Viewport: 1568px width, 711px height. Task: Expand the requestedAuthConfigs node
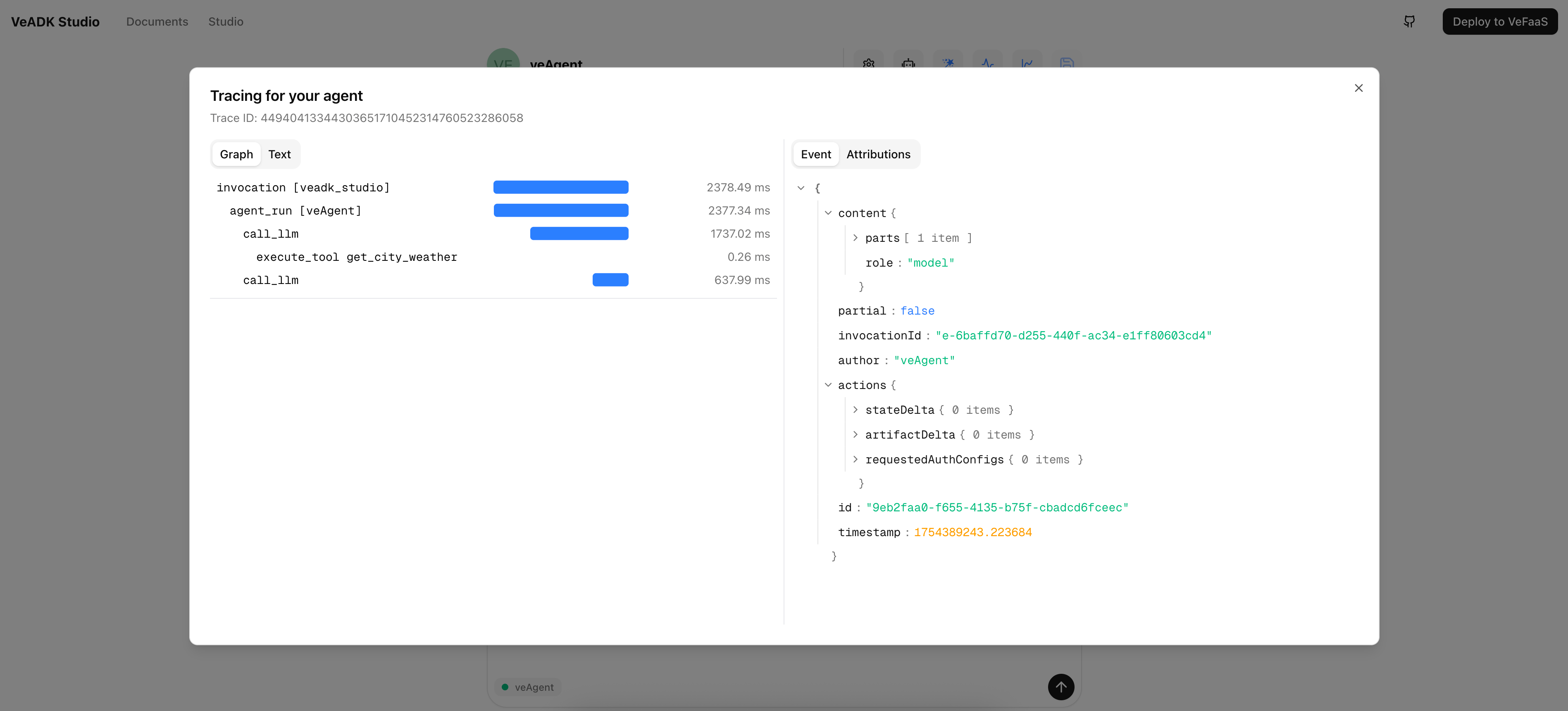[x=855, y=460]
